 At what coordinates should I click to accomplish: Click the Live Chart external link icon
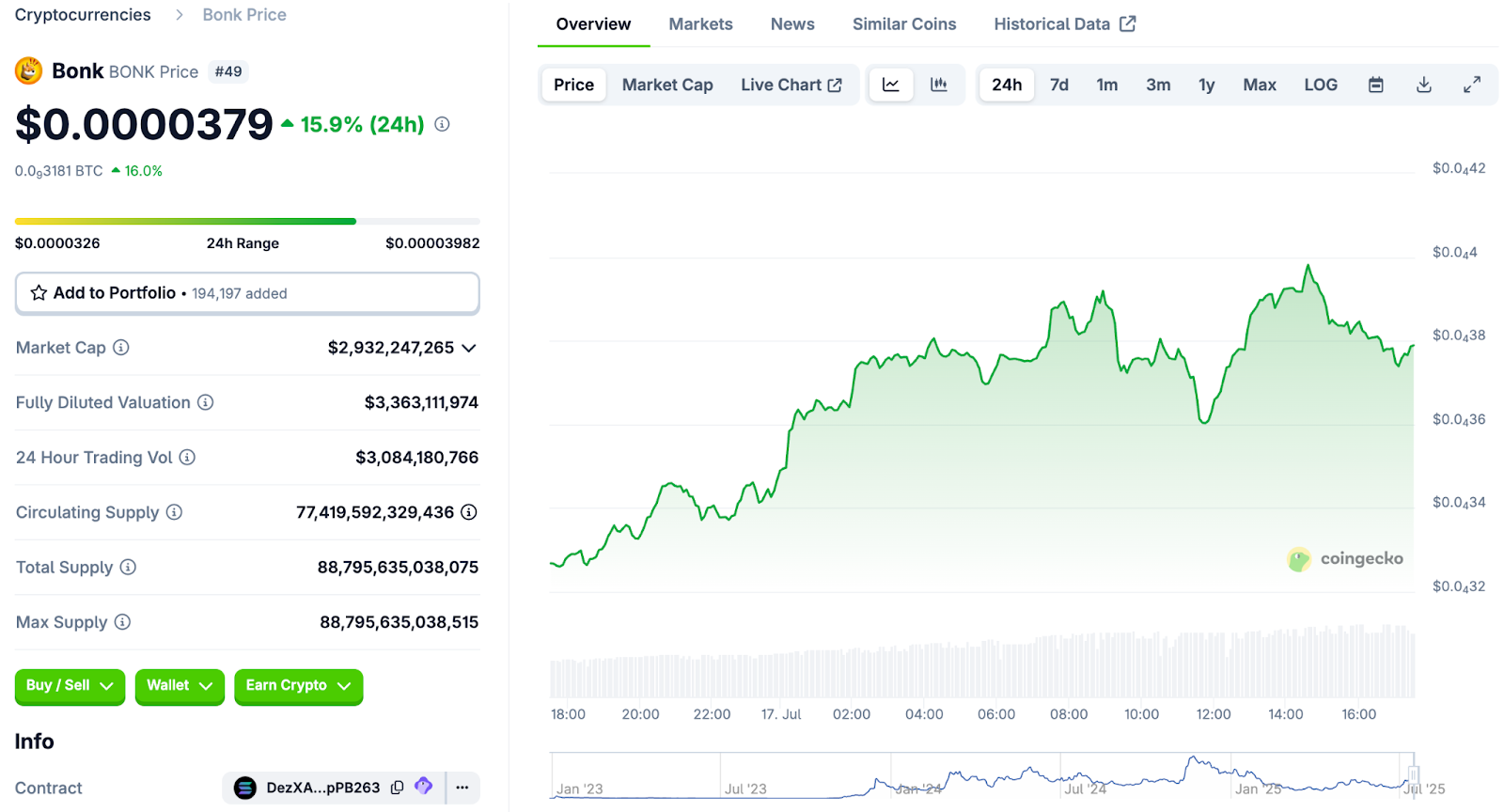tap(835, 85)
